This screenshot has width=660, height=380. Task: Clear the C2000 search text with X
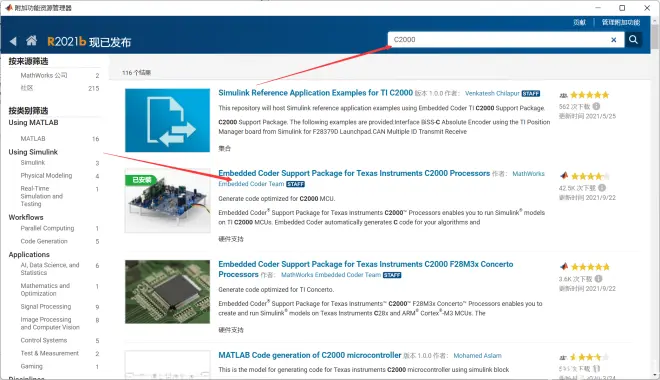pyautogui.click(x=614, y=40)
